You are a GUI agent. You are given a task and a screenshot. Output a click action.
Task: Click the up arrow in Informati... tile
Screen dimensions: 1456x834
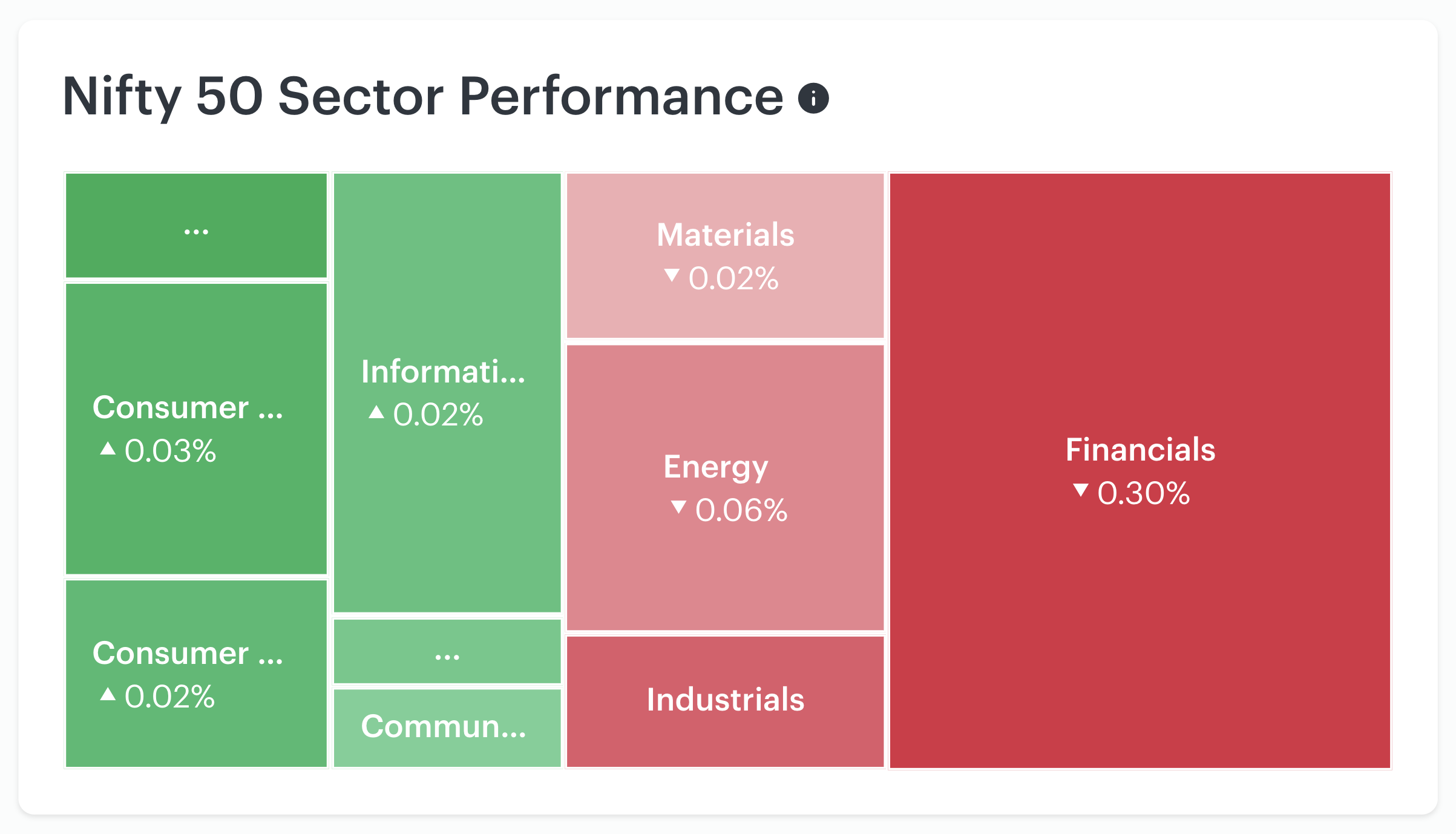coord(376,412)
